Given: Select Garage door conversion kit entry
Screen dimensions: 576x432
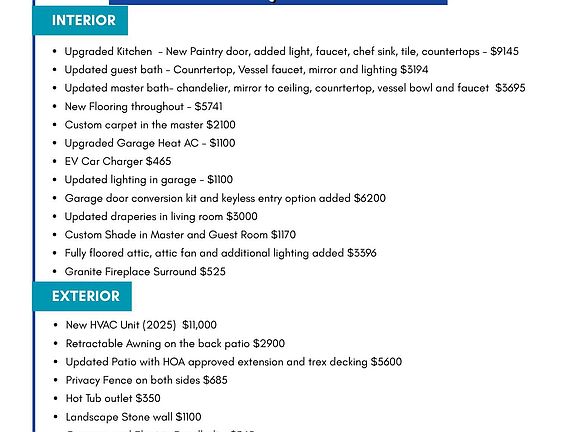Looking at the screenshot, I should pos(225,198).
